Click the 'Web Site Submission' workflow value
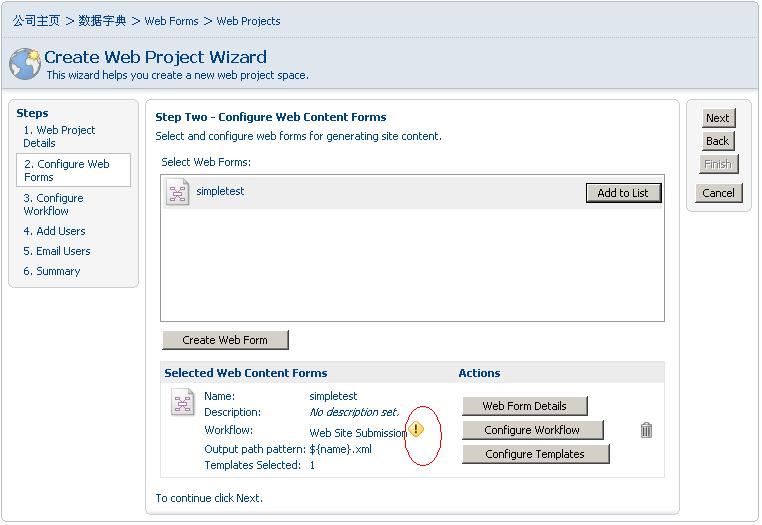Image resolution: width=762 pixels, height=525 pixels. click(358, 433)
